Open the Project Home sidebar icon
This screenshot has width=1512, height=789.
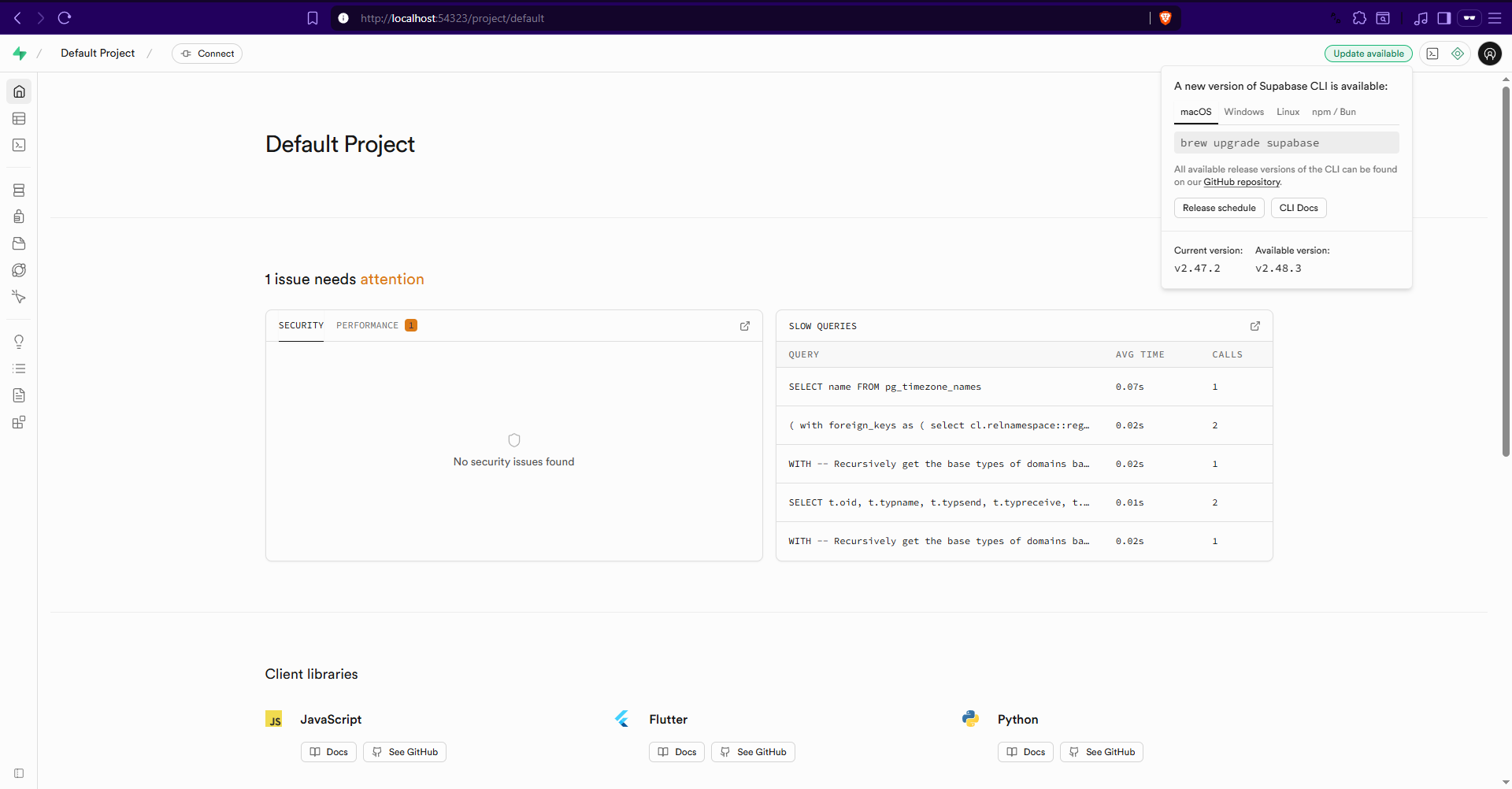19,91
